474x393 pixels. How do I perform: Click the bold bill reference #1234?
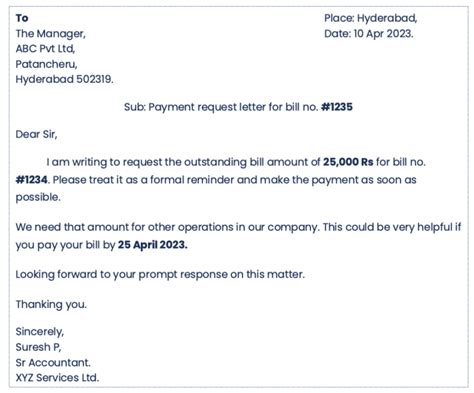click(32, 180)
